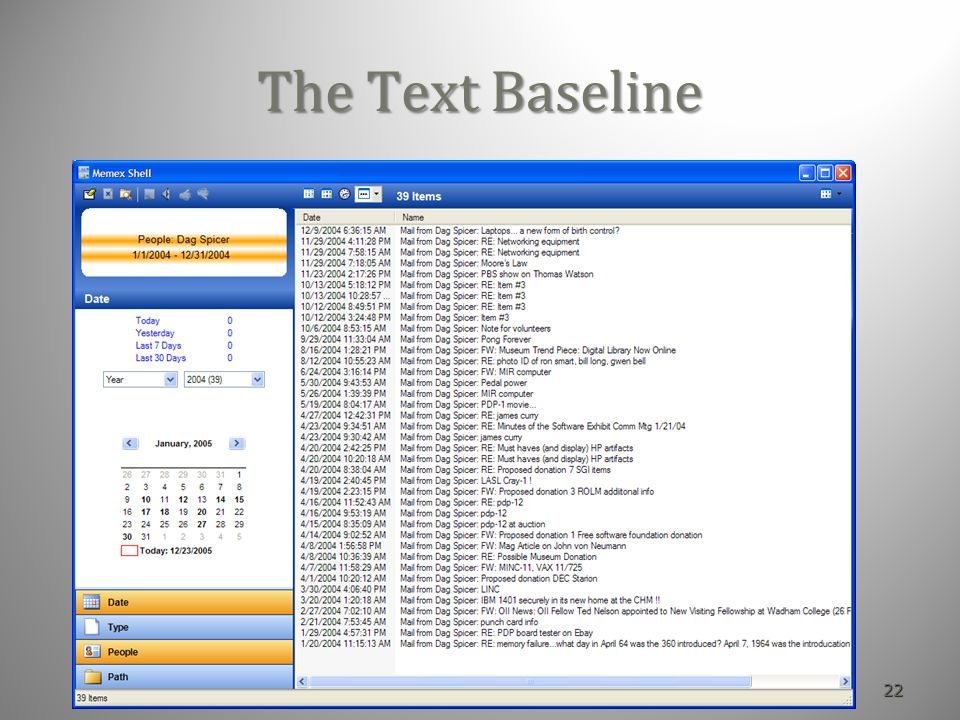Go to previous month in calendar
Image resolution: width=960 pixels, height=720 pixels.
(129, 443)
